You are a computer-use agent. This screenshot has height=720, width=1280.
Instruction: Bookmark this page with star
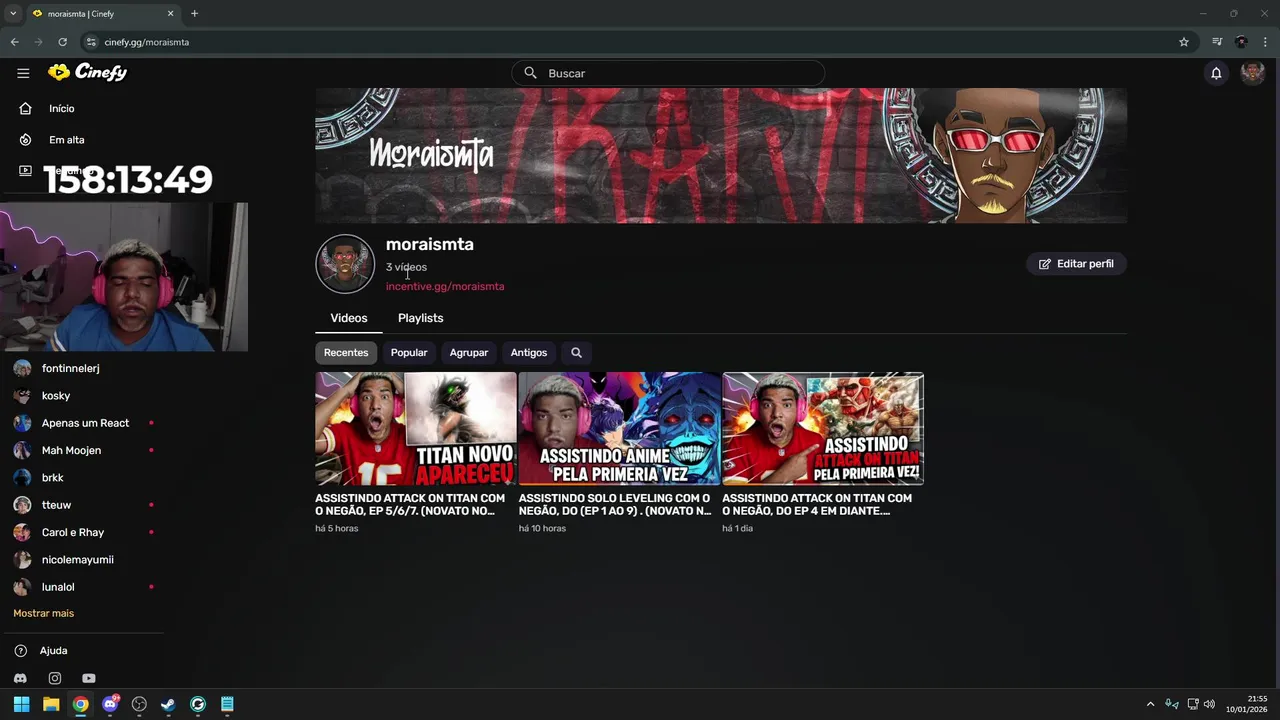click(1184, 42)
